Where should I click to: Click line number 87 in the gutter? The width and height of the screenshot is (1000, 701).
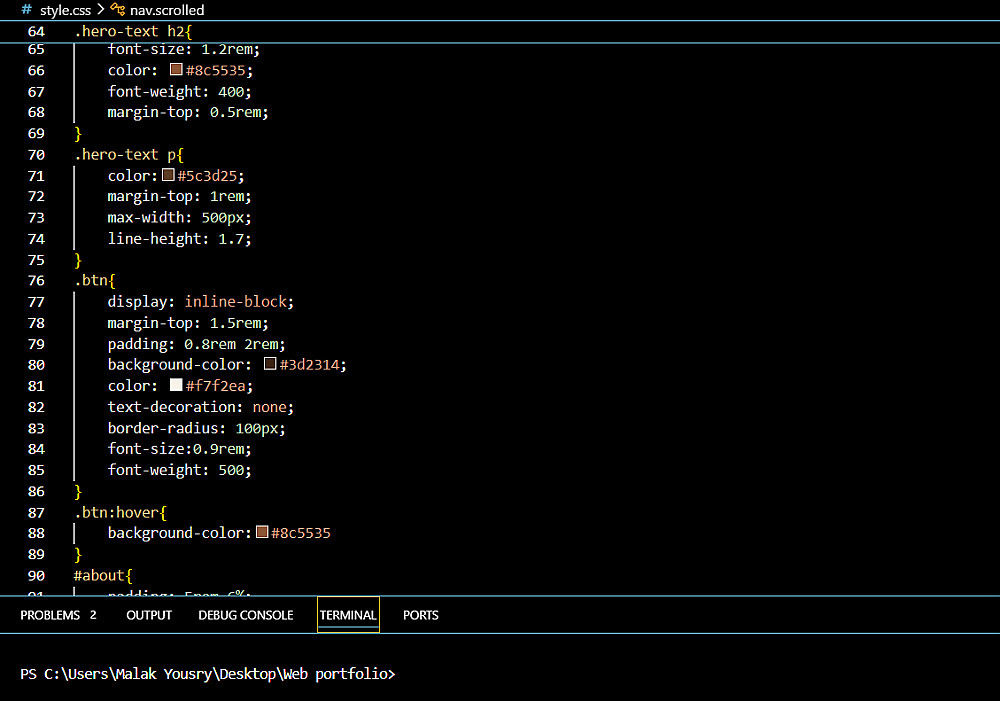(36, 512)
